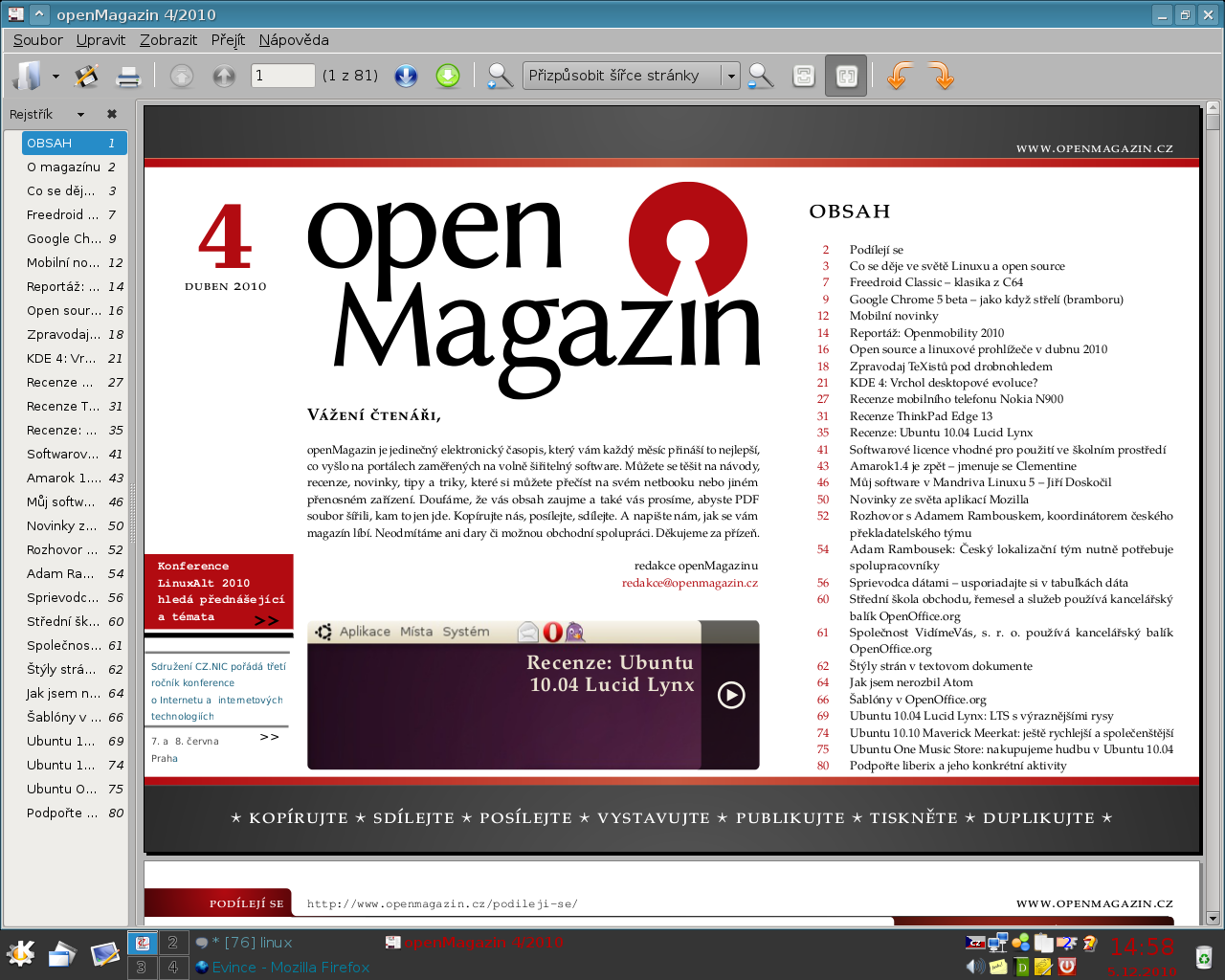1225x980 pixels.
Task: Zoom out with the magnifier minus icon
Action: coord(761,76)
